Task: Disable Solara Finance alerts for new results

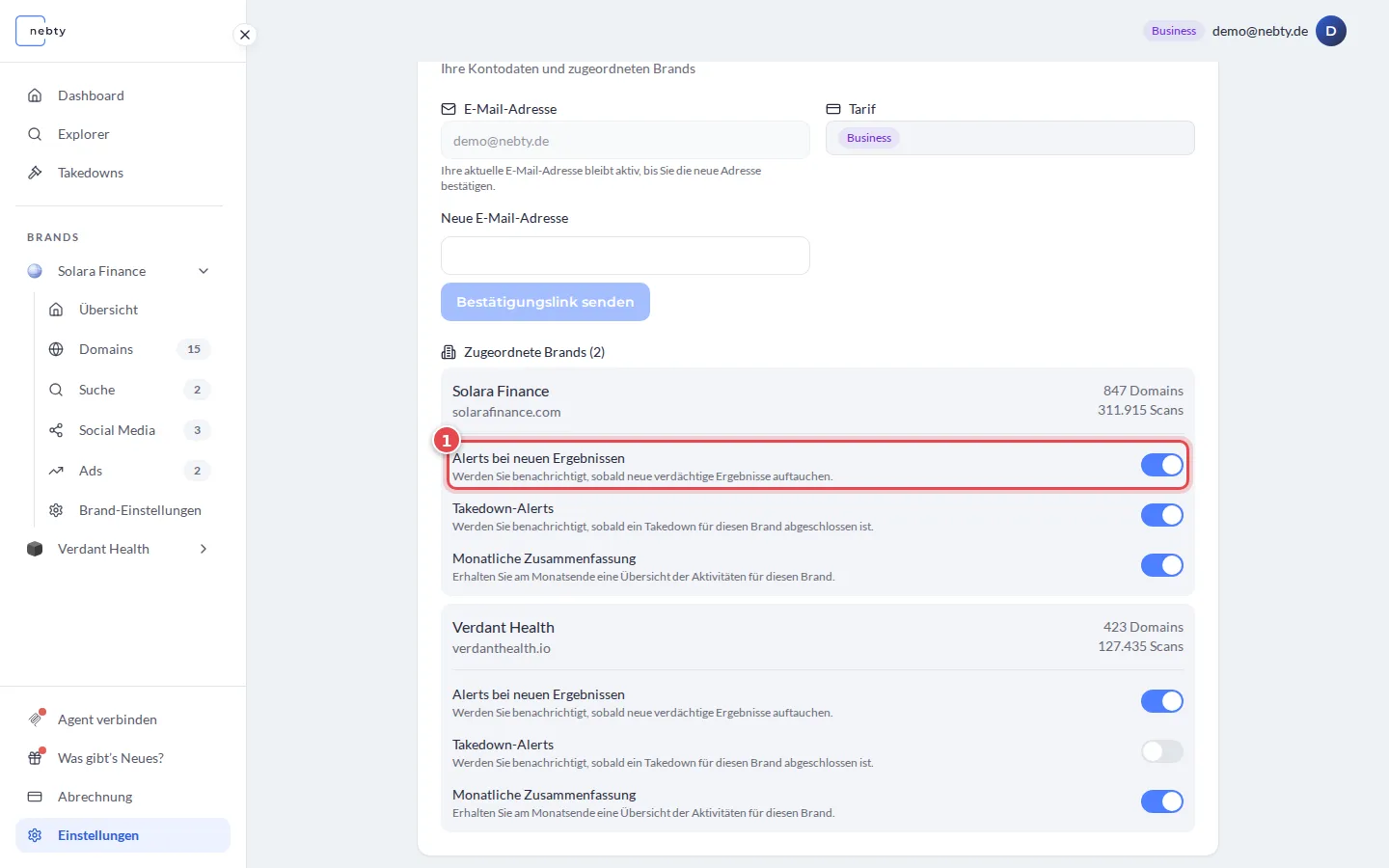Action: (1161, 465)
